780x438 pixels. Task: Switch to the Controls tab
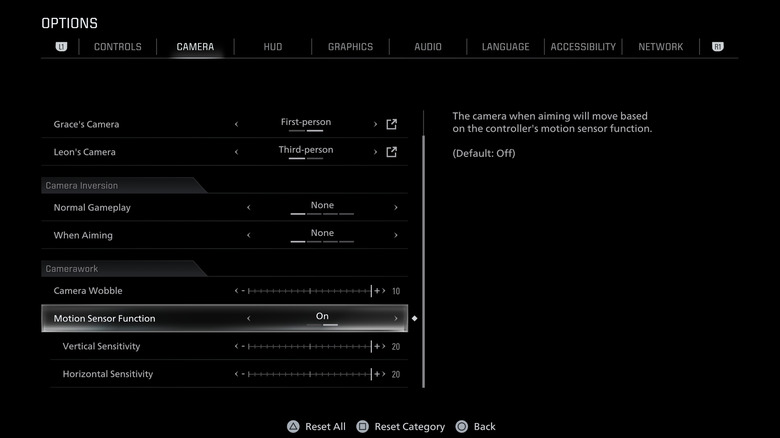tap(118, 47)
